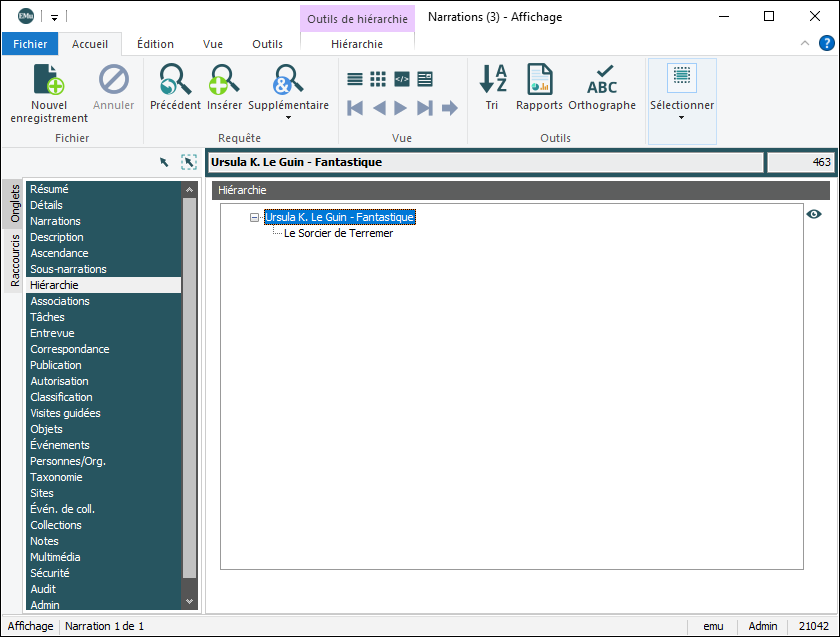Click the Précédent search icon
This screenshot has width=840, height=637.
175,80
